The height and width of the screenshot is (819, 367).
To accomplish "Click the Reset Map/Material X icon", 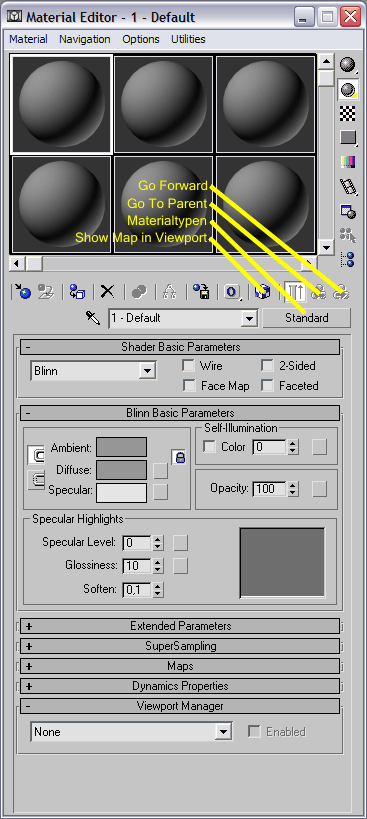I will click(x=107, y=291).
